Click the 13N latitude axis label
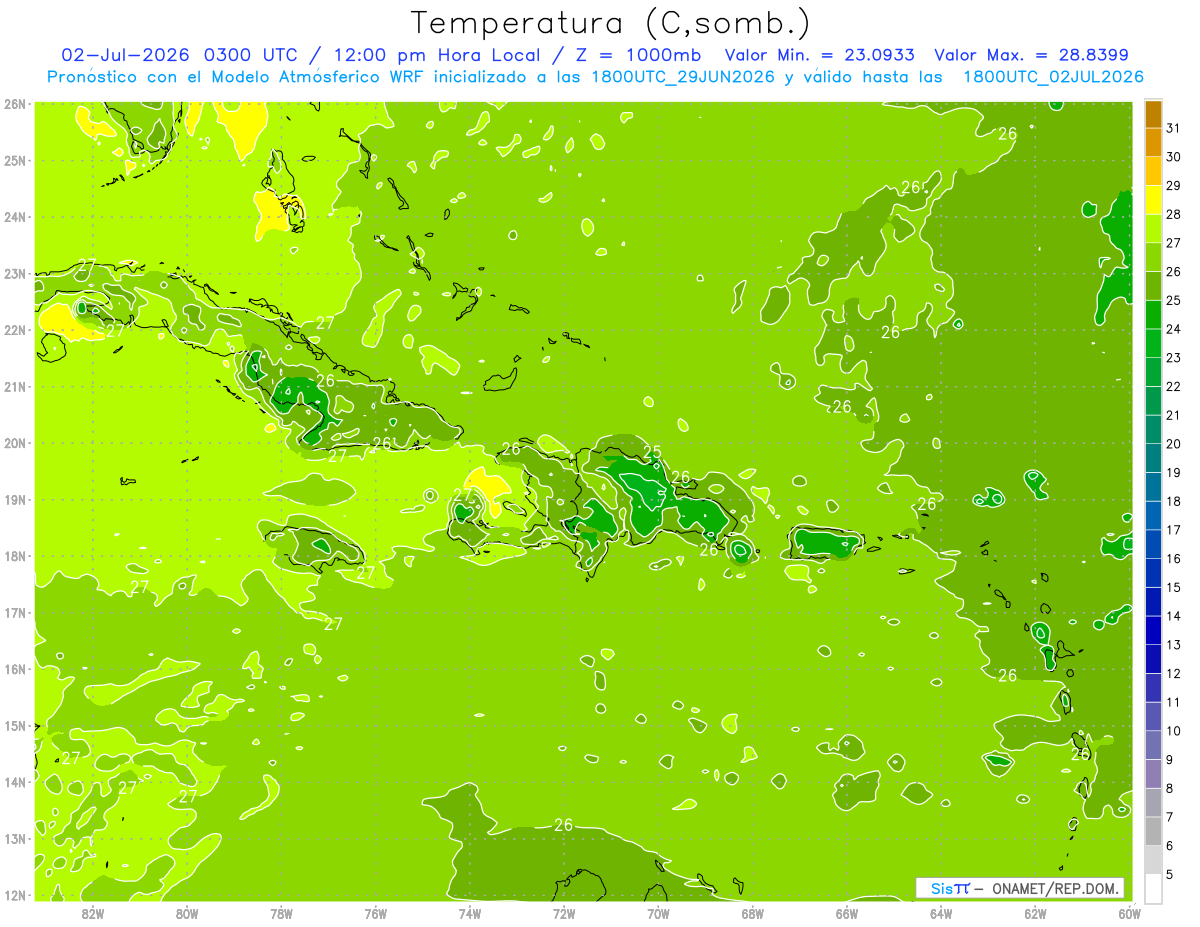This screenshot has height=927, width=1200. coord(15,838)
